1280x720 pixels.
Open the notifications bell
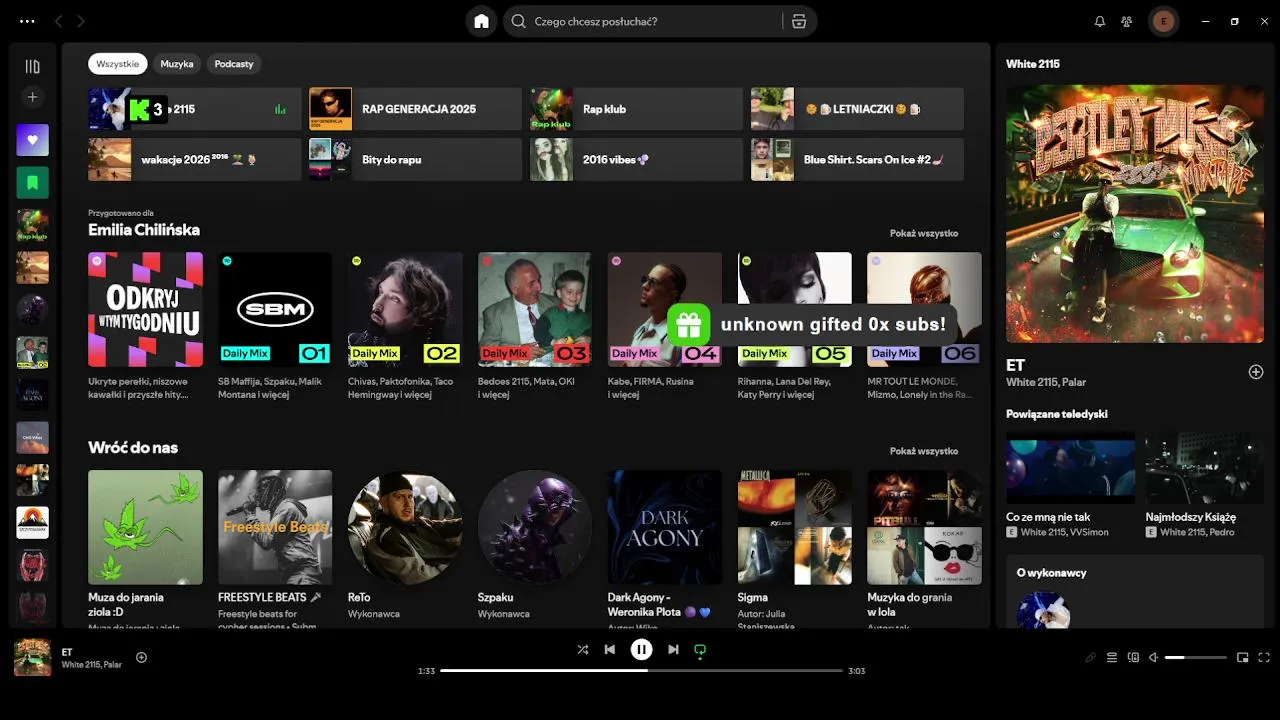coord(1100,21)
